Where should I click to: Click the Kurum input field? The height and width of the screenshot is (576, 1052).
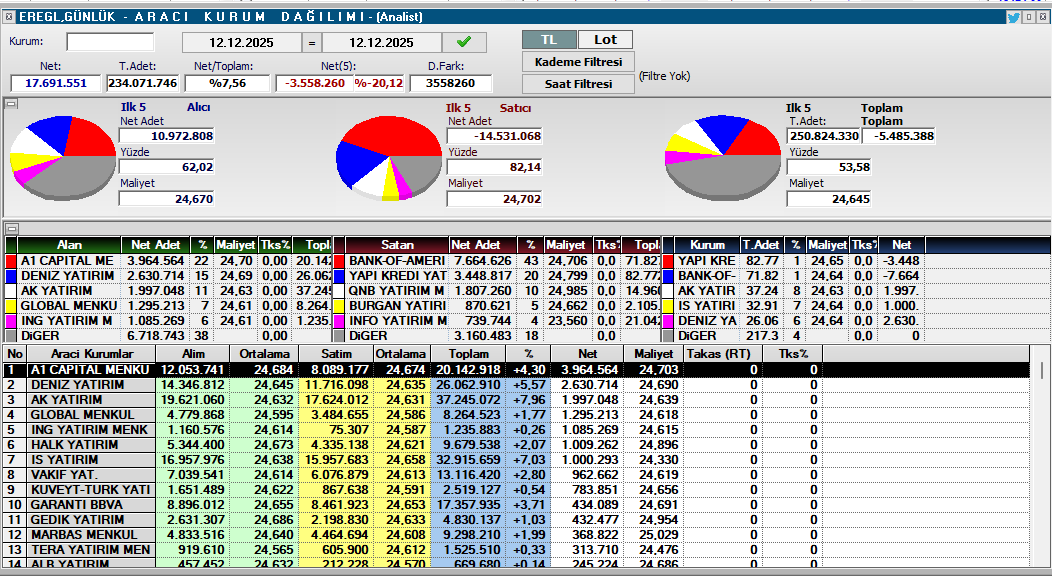[110, 42]
